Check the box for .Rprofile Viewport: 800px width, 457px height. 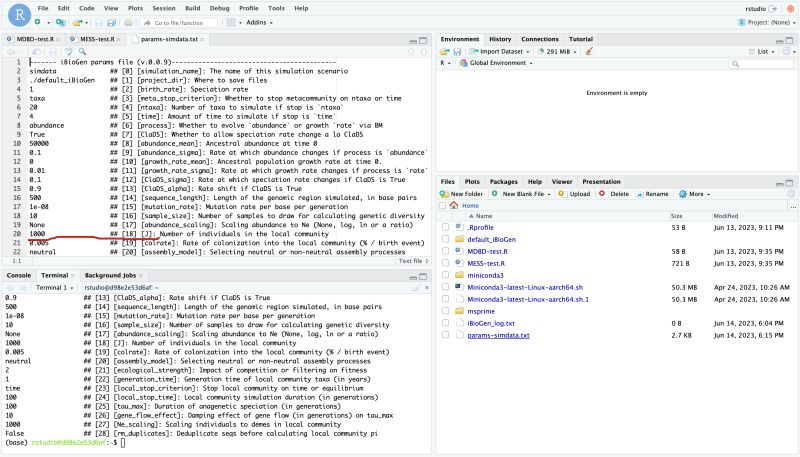tap(445, 227)
